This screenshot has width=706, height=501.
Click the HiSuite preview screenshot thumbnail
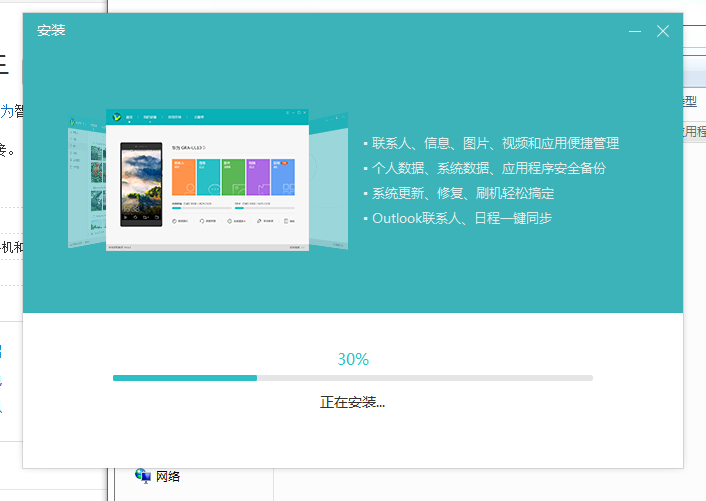208,180
